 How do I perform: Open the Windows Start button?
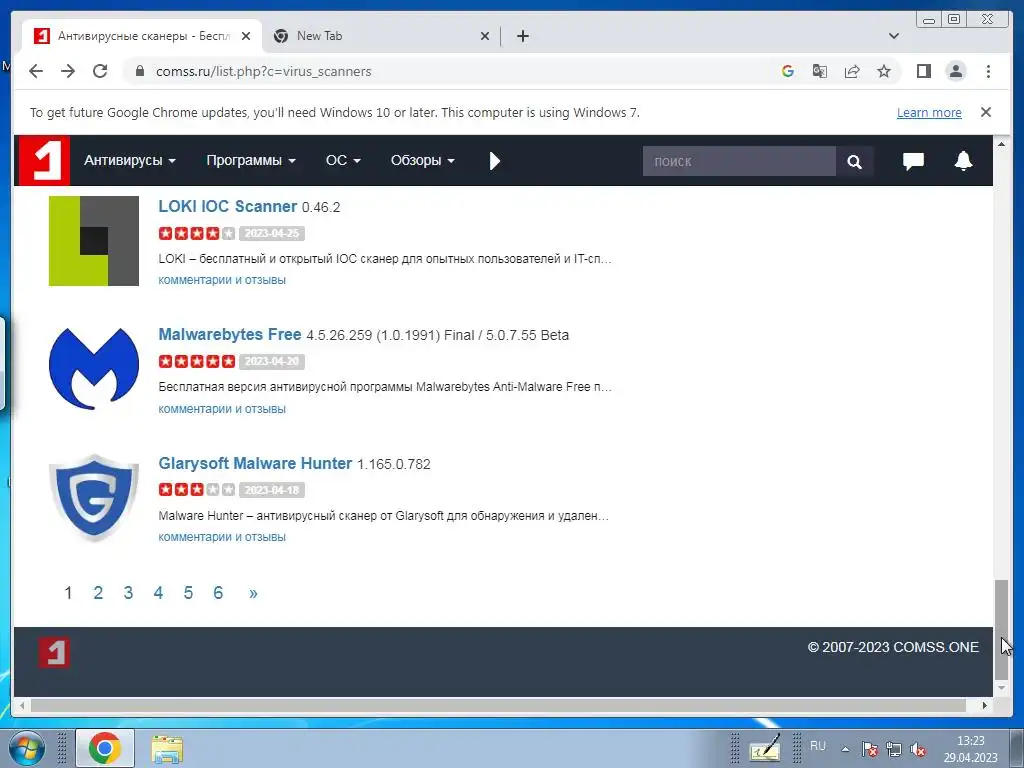point(27,748)
